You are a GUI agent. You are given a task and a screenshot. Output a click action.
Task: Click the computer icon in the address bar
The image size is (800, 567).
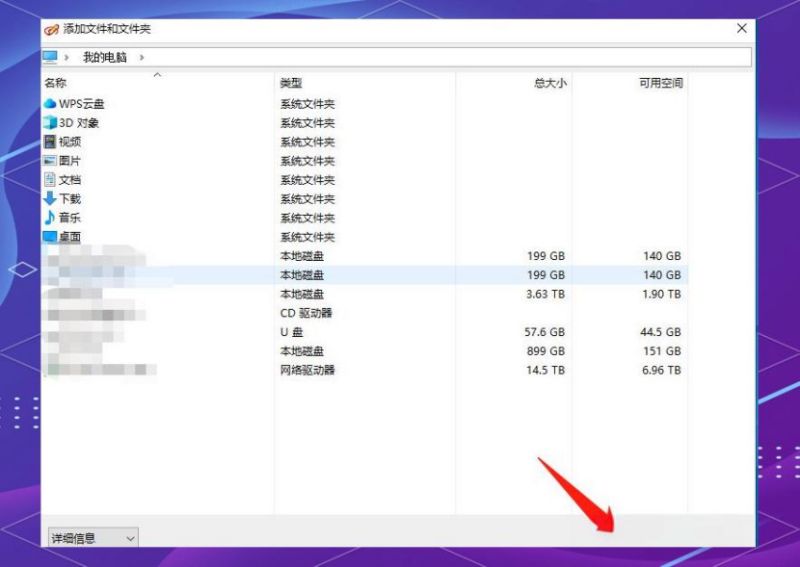point(50,57)
